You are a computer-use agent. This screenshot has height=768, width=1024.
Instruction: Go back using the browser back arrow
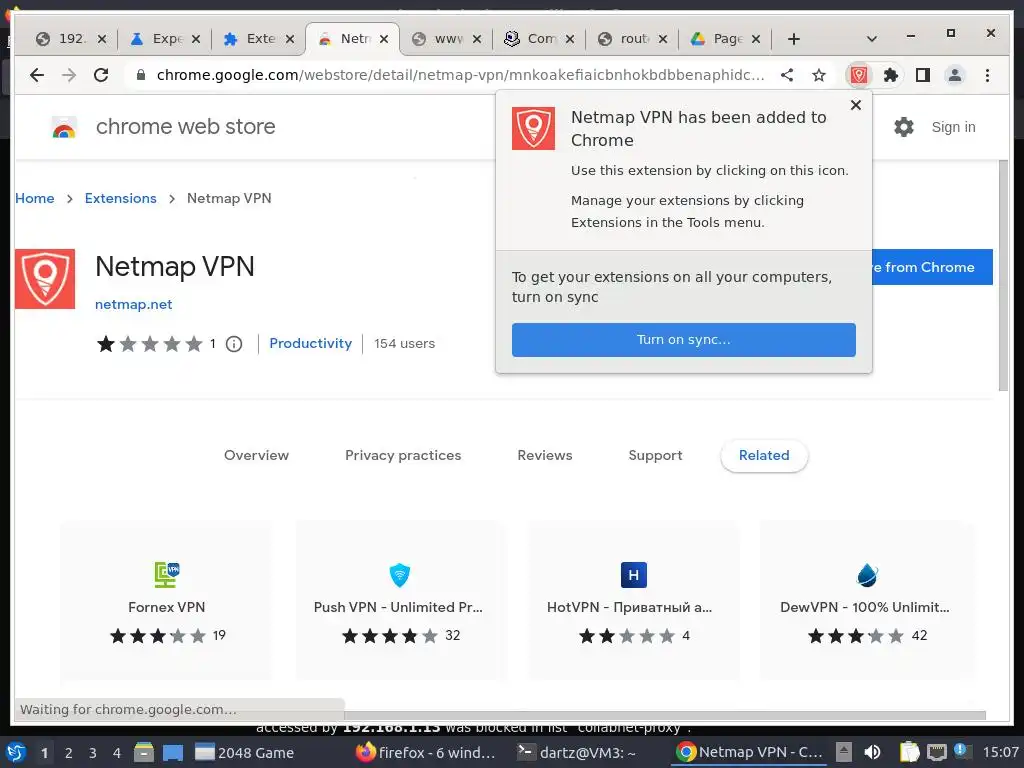(x=37, y=75)
